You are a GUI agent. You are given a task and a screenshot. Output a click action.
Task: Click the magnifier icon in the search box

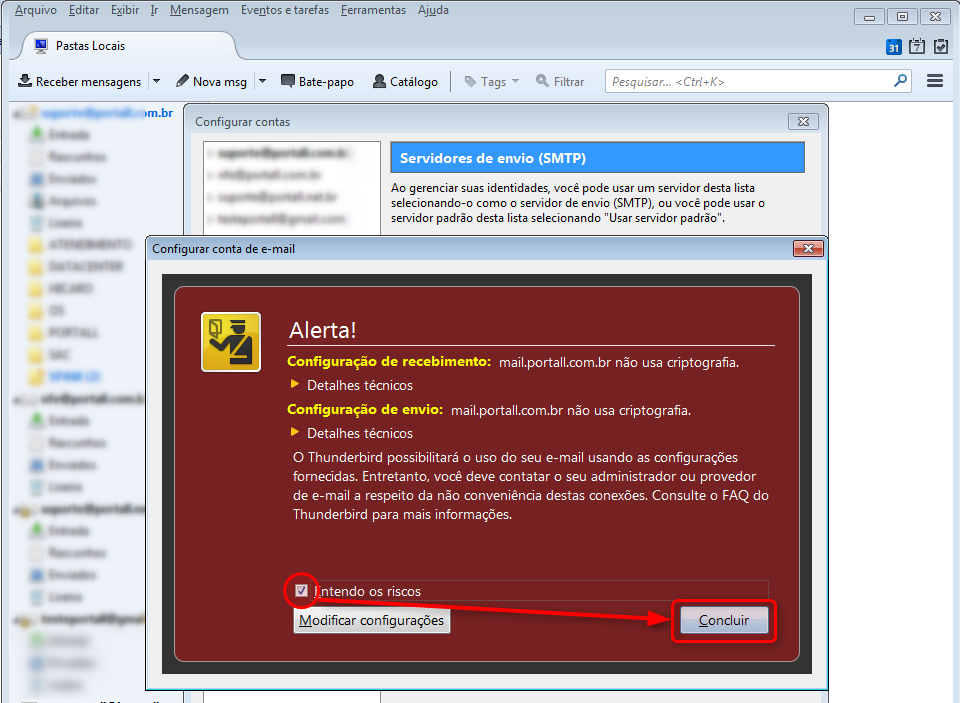click(900, 81)
